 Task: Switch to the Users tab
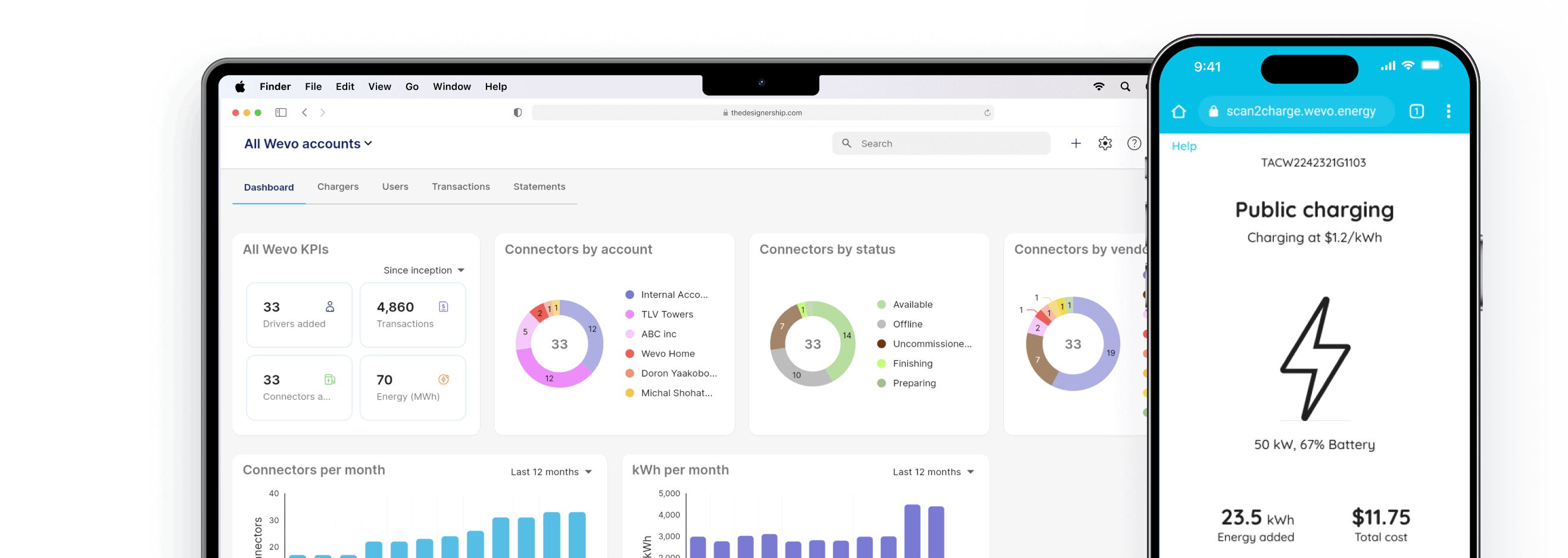[x=395, y=187]
